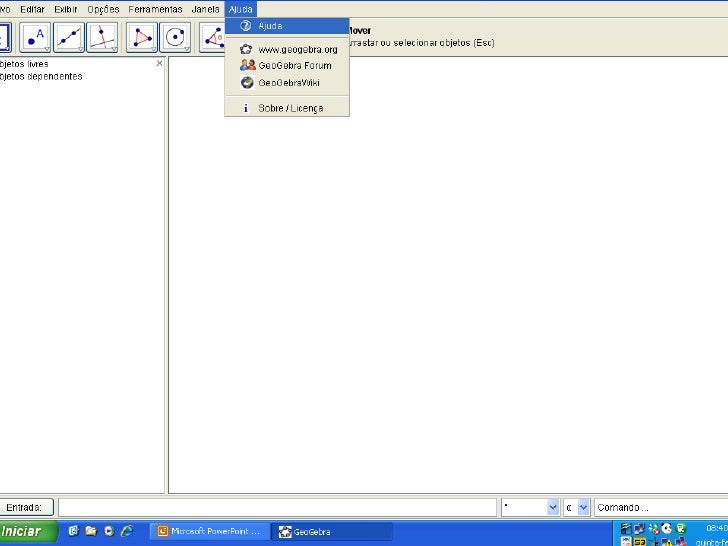Click the folder quick launch icon
This screenshot has height=546, width=728.
point(91,531)
